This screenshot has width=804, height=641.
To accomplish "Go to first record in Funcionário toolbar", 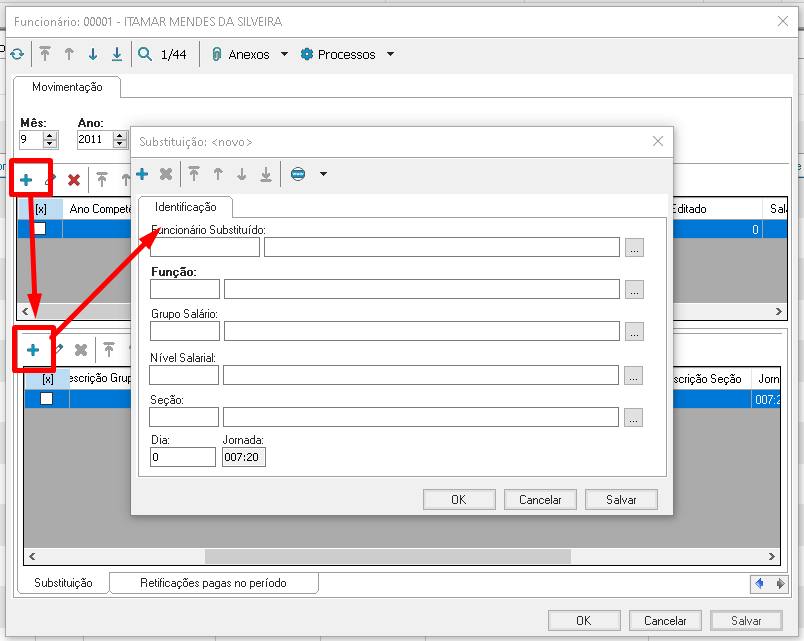I will 45,54.
